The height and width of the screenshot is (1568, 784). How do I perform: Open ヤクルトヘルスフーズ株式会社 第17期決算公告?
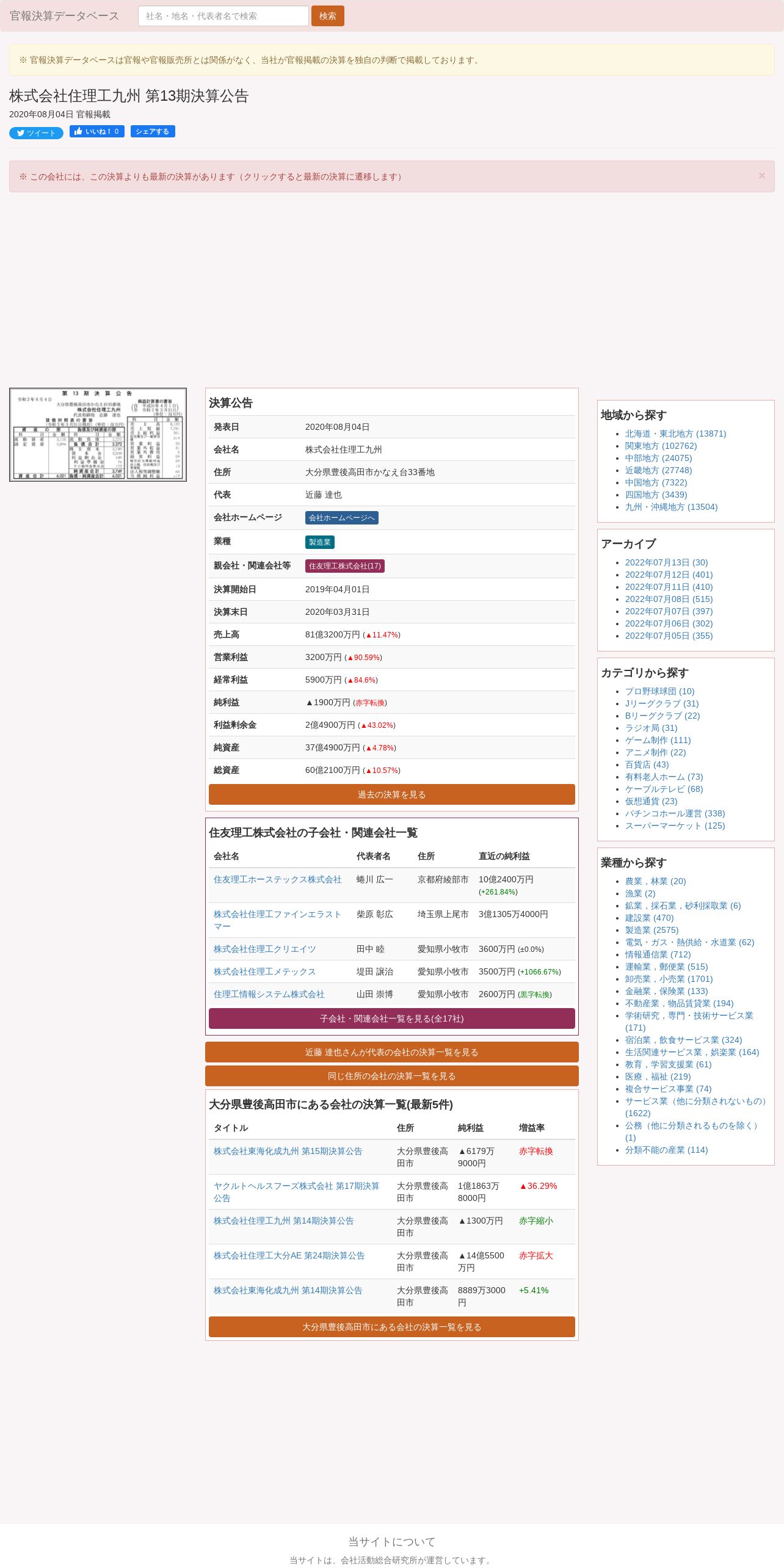point(296,1192)
